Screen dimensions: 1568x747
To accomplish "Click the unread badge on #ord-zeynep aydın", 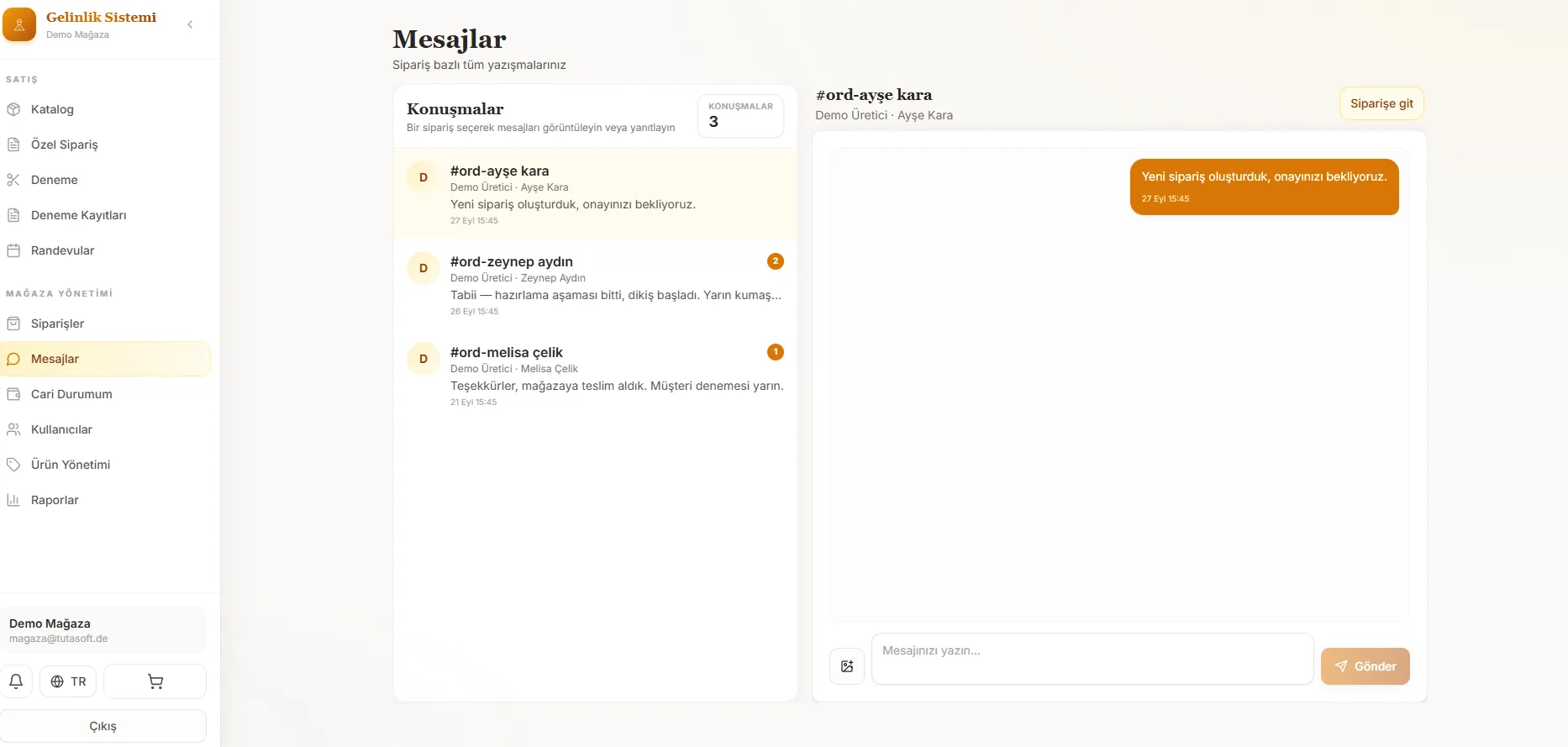I will pos(776,261).
